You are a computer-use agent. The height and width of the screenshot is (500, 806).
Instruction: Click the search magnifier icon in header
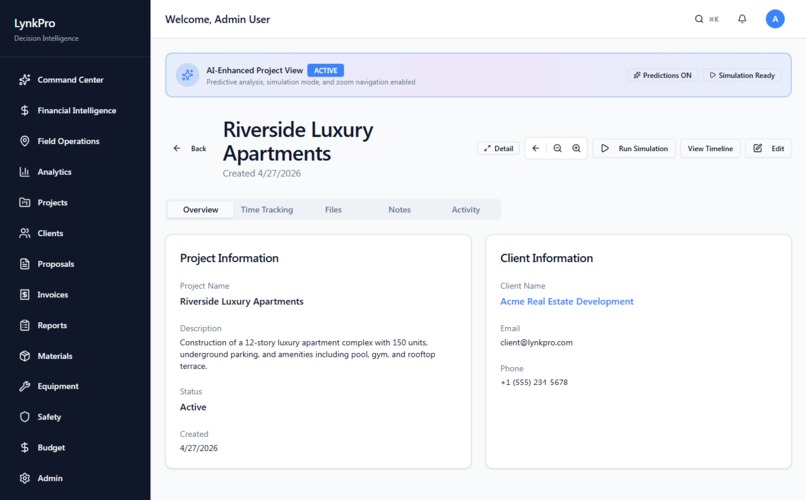(x=699, y=19)
